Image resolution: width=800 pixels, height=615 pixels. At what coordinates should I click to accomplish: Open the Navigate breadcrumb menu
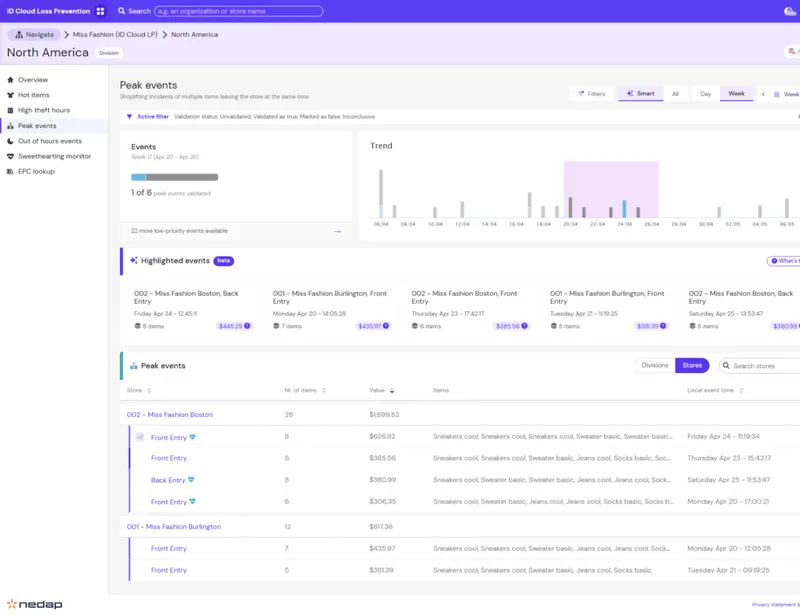tap(34, 35)
